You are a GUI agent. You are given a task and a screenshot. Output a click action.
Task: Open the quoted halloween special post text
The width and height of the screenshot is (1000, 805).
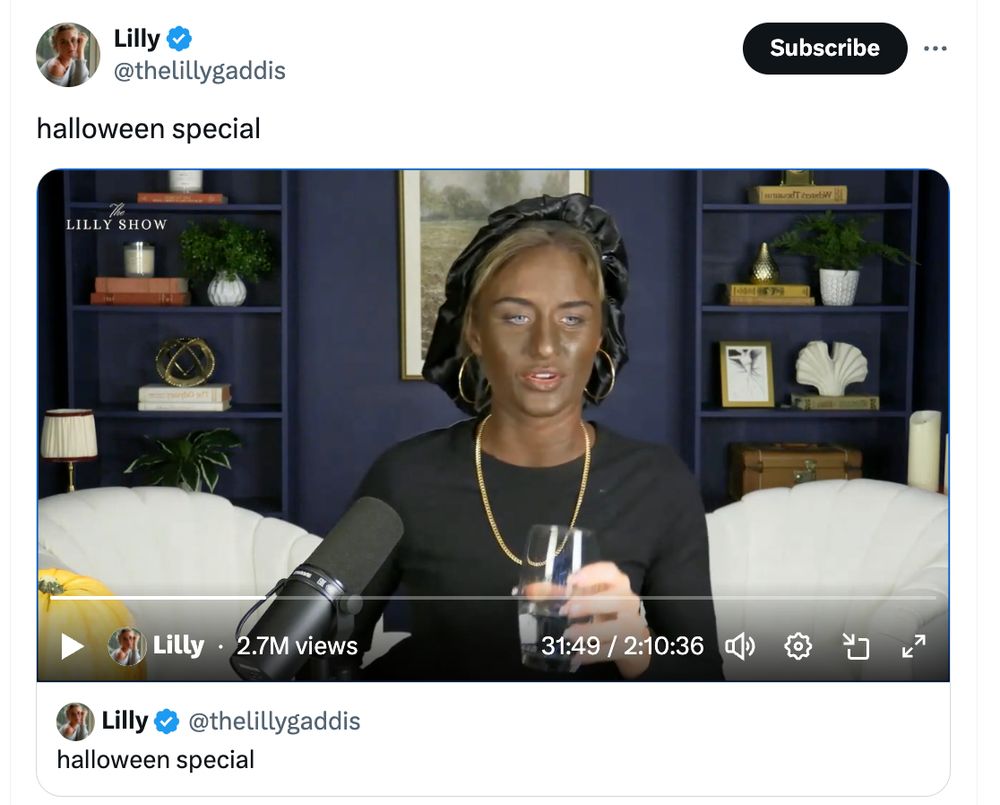click(x=156, y=760)
